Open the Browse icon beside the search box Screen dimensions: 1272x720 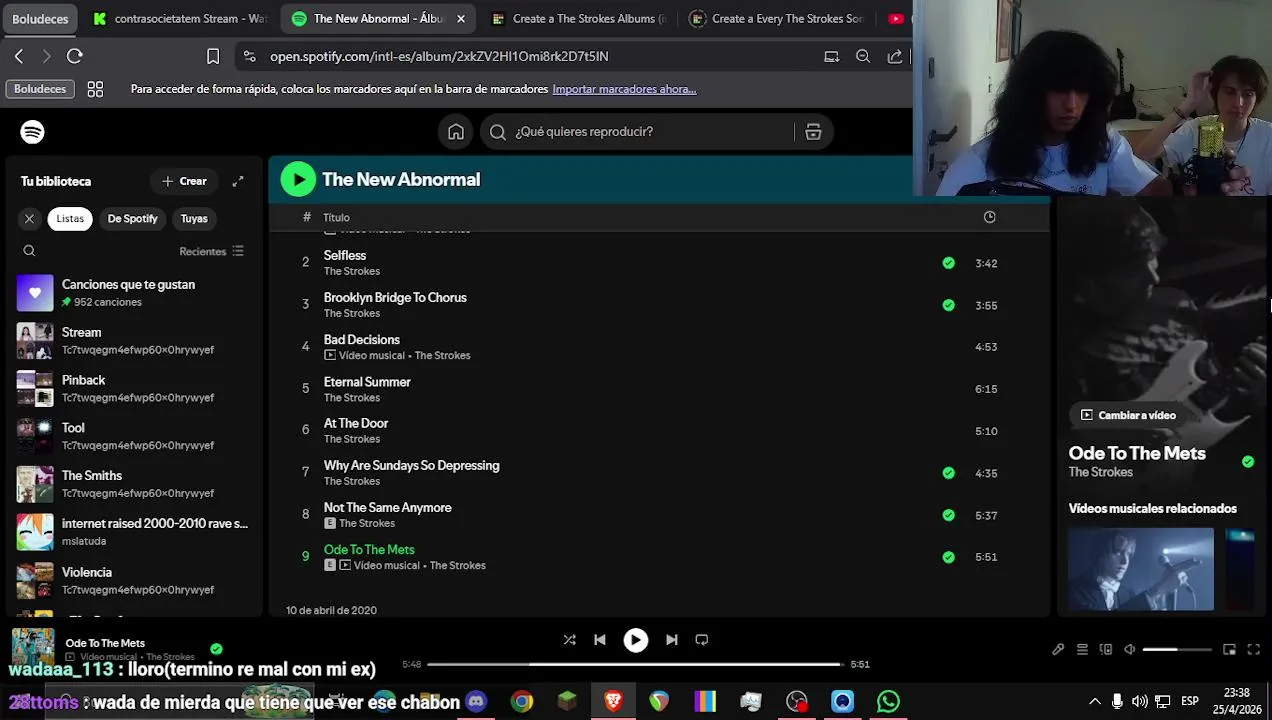[x=813, y=132]
